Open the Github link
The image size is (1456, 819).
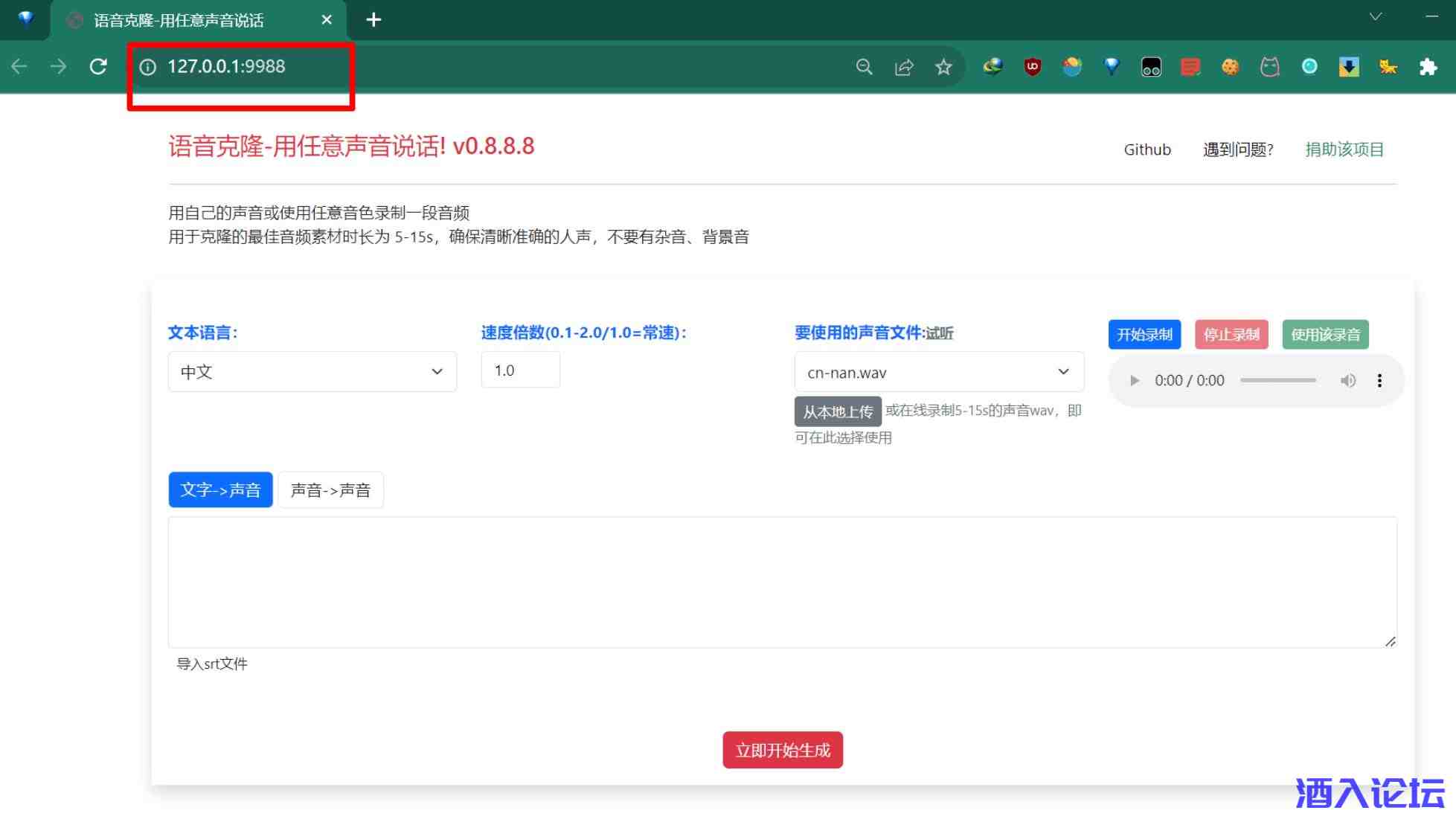pos(1146,150)
